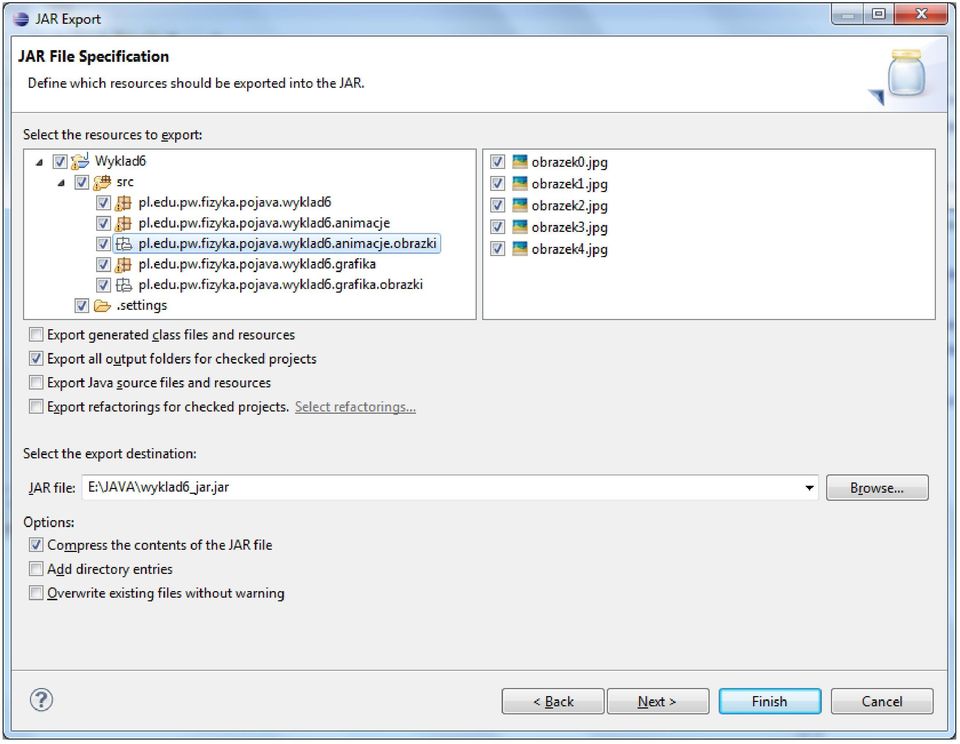The image size is (960, 744).
Task: Enable Export refactorings for checked projects
Action: coord(36,407)
